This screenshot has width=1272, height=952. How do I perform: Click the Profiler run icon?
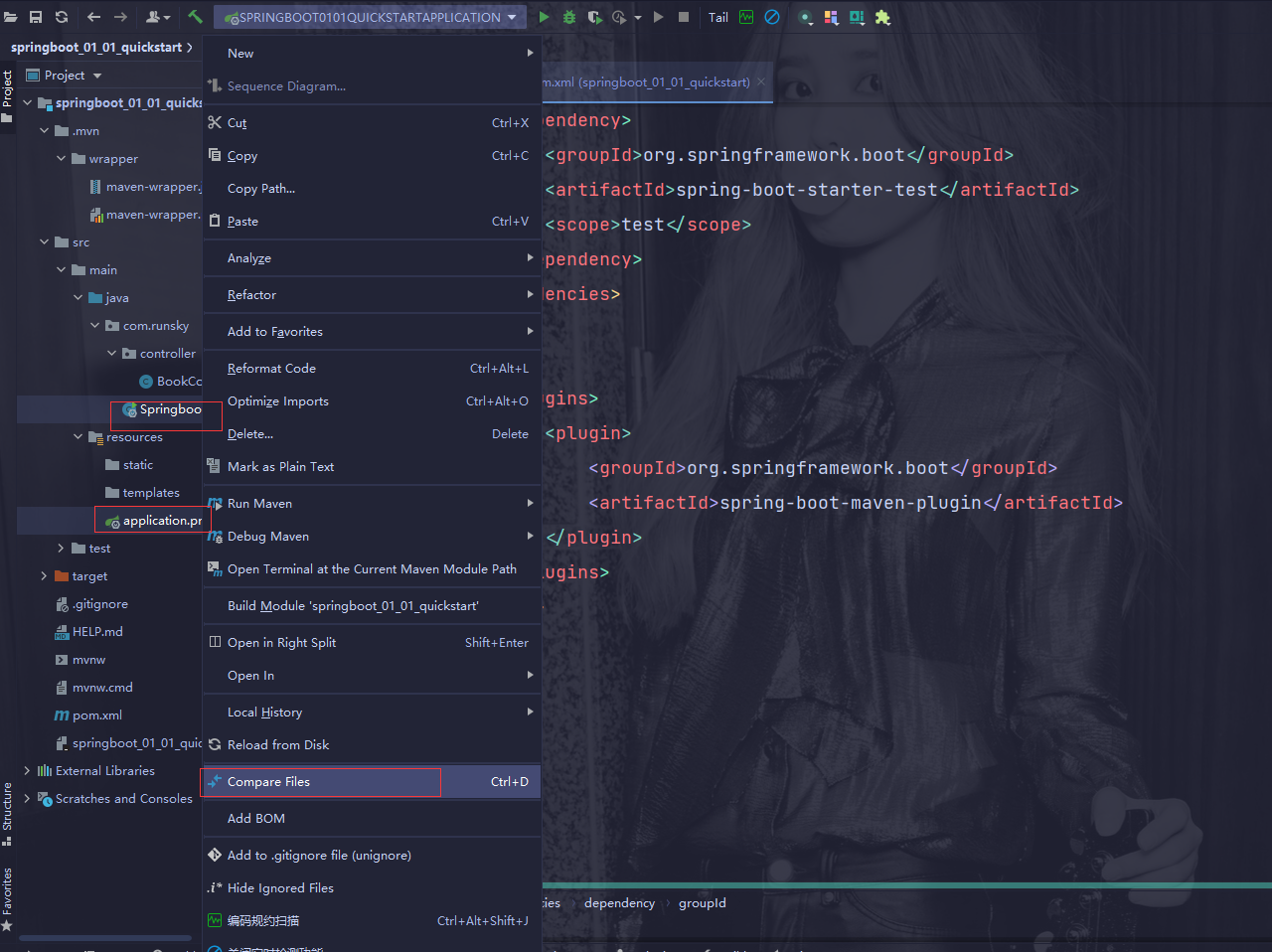coord(619,17)
